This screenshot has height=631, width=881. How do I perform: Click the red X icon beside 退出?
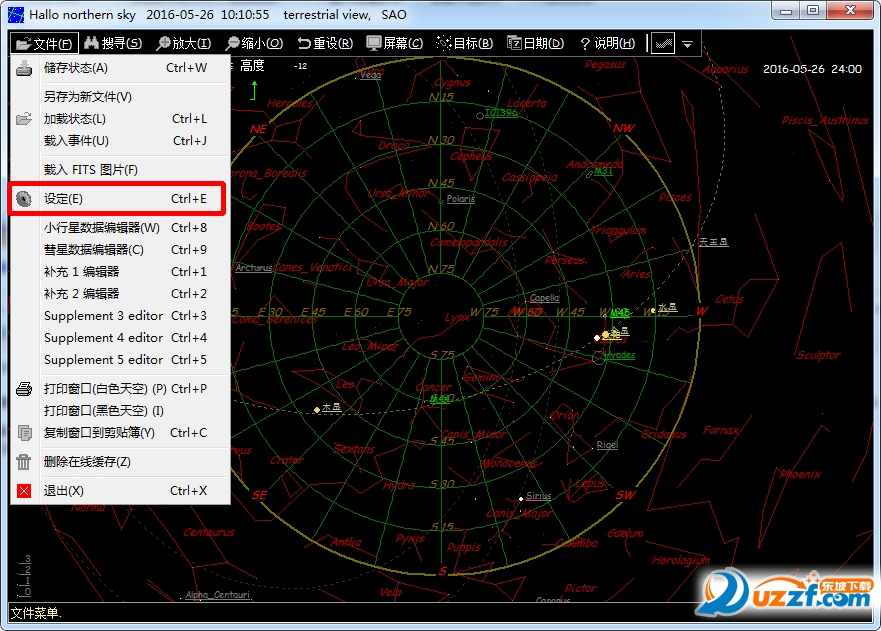[x=25, y=491]
